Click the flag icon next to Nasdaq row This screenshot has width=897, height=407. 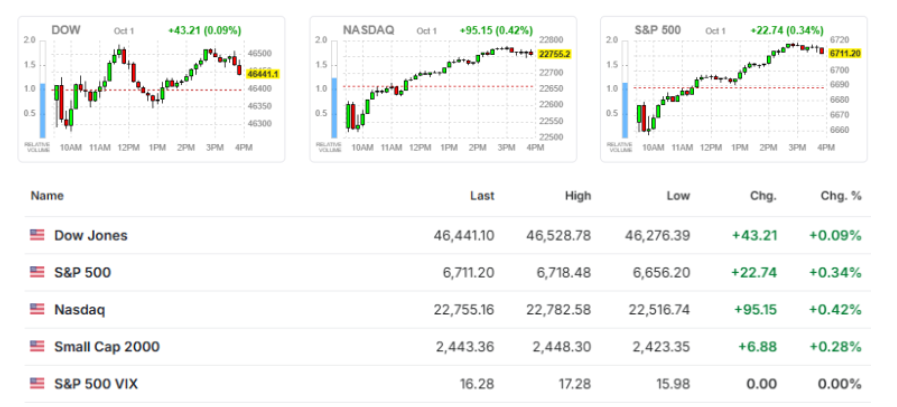pyautogui.click(x=37, y=310)
